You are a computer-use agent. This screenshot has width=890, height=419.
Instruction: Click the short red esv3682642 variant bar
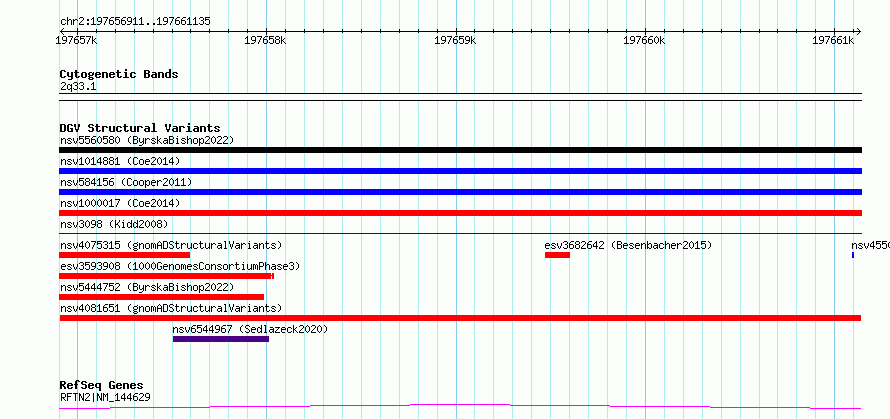coord(557,255)
